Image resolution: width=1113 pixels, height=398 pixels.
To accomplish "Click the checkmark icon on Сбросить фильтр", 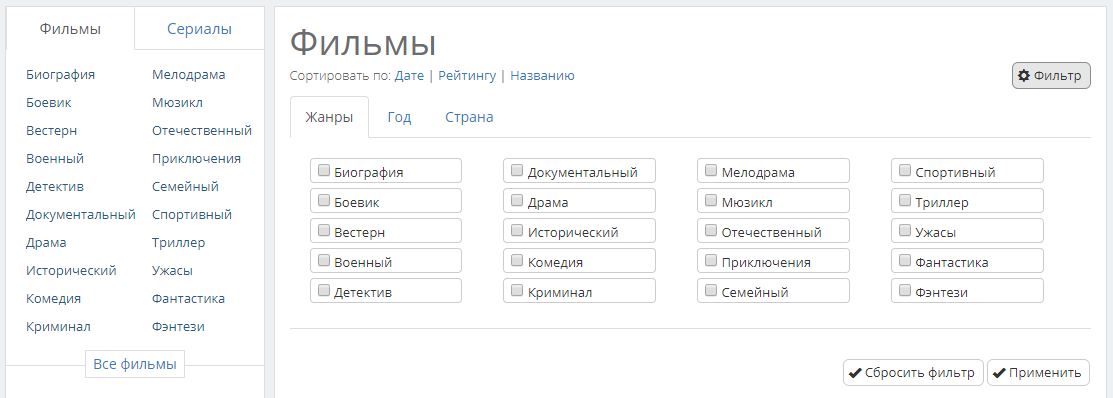I will coord(855,373).
